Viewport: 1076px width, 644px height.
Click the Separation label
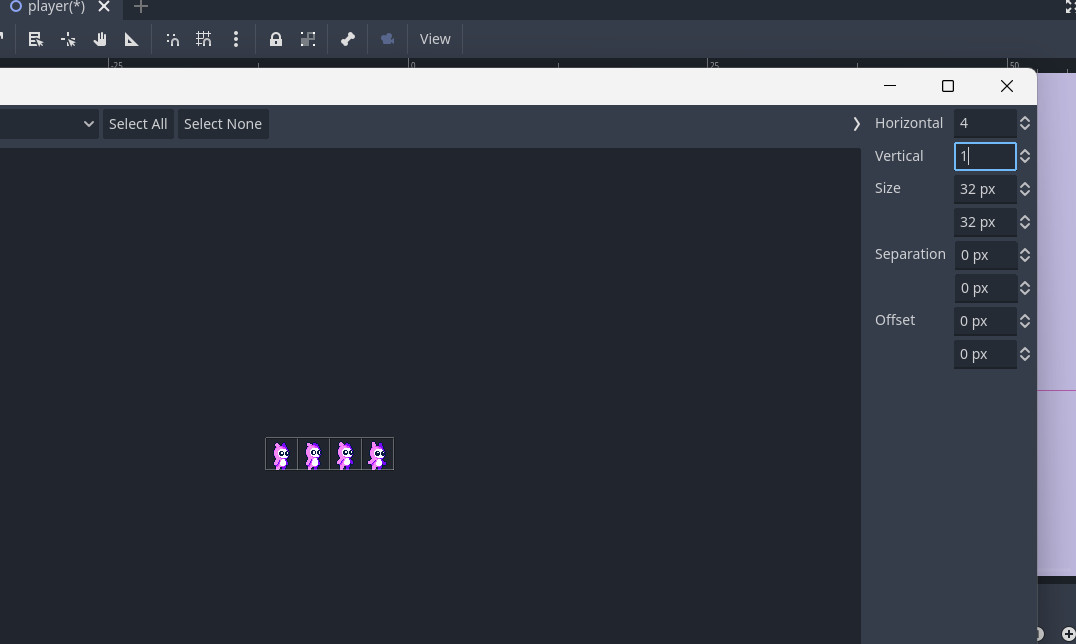click(x=910, y=254)
